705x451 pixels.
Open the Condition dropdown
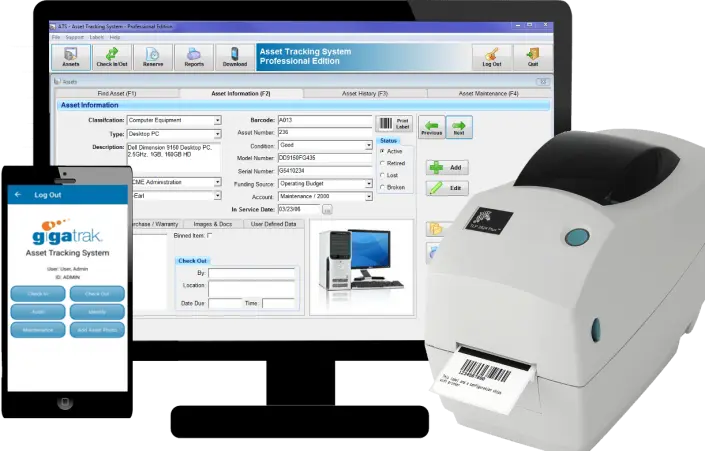click(x=369, y=146)
